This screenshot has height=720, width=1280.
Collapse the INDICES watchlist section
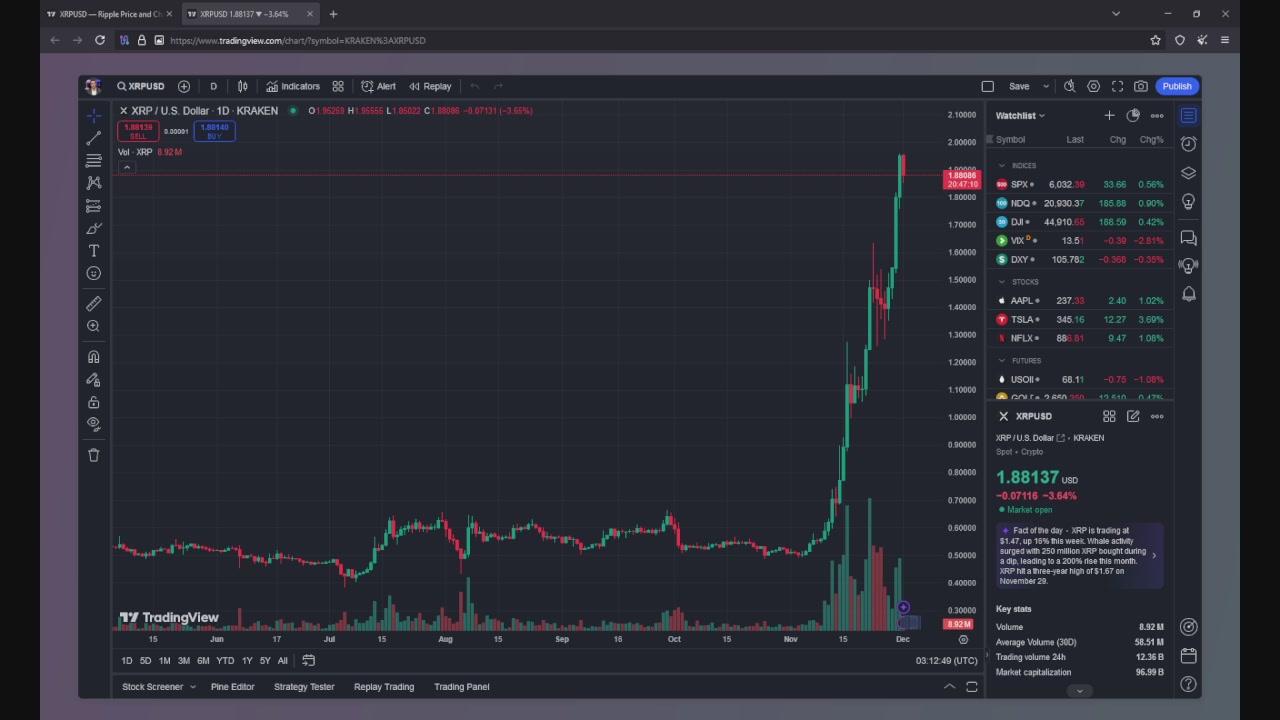1002,166
